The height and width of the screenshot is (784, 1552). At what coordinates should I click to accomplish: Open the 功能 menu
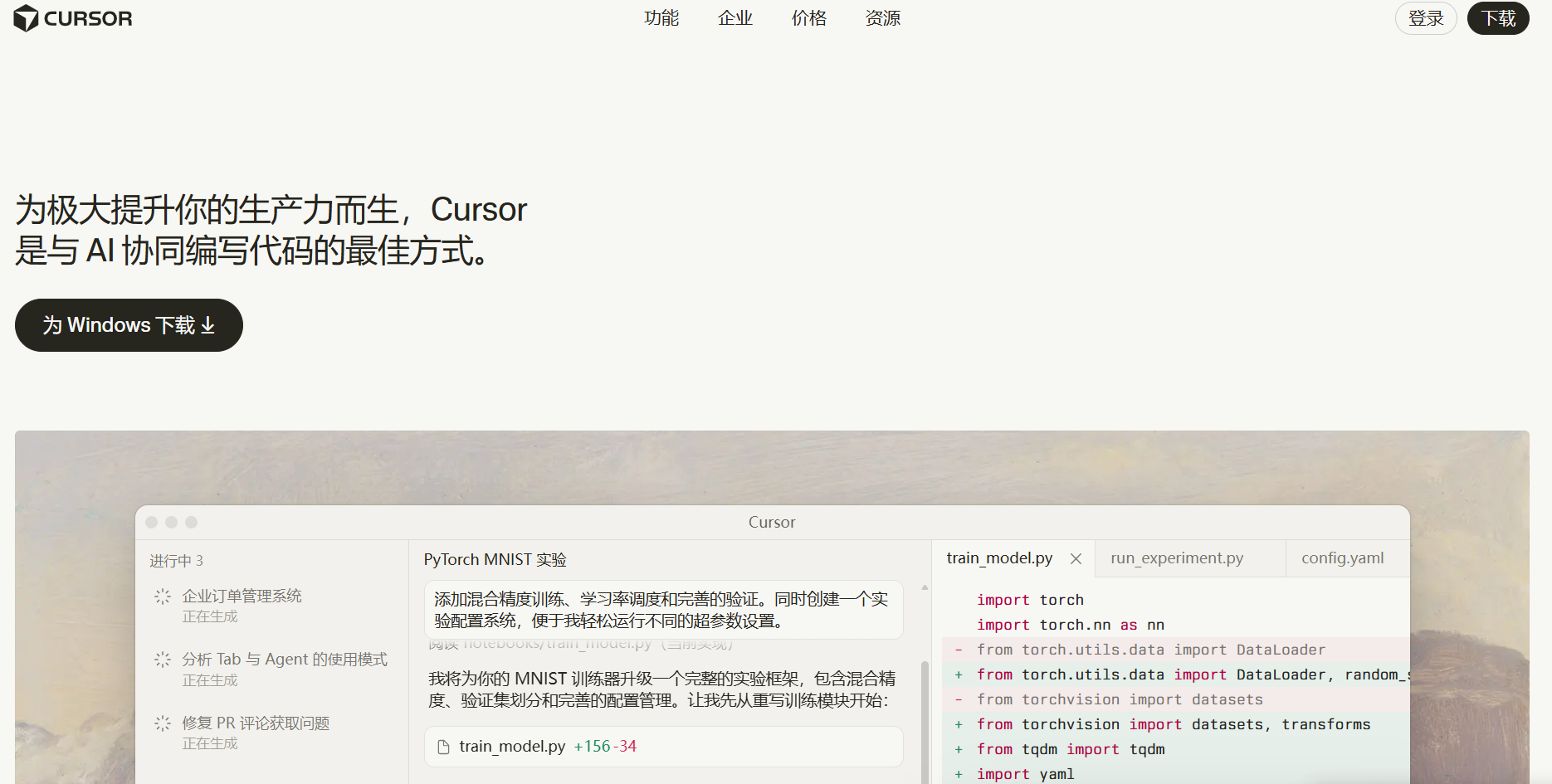pyautogui.click(x=661, y=18)
